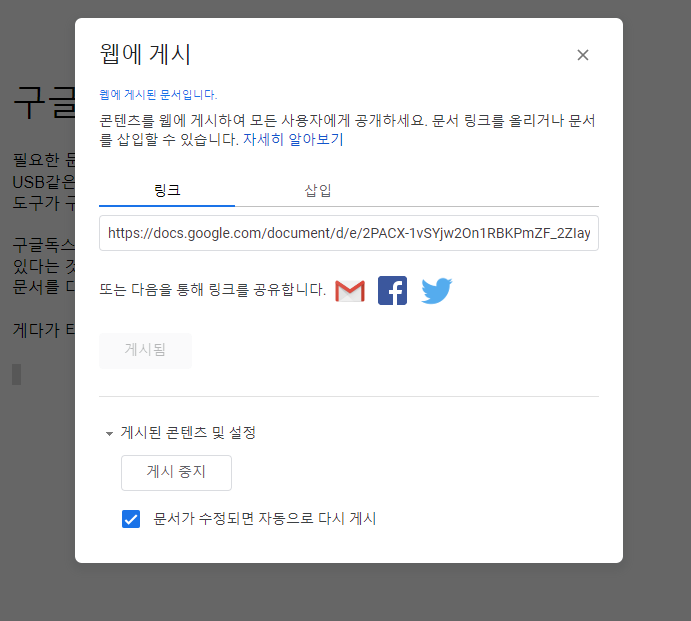691x621 pixels.
Task: Share the link on Twitter
Action: click(x=436, y=291)
